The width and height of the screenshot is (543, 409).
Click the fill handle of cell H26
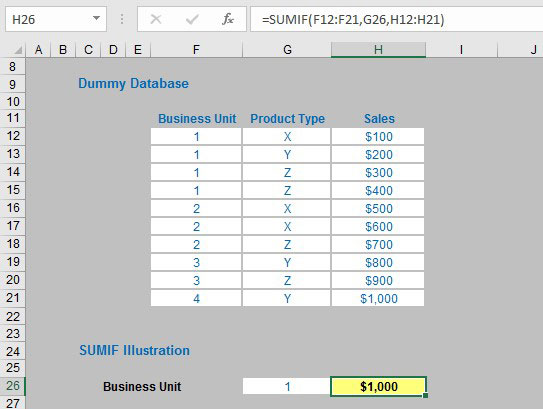[426, 395]
